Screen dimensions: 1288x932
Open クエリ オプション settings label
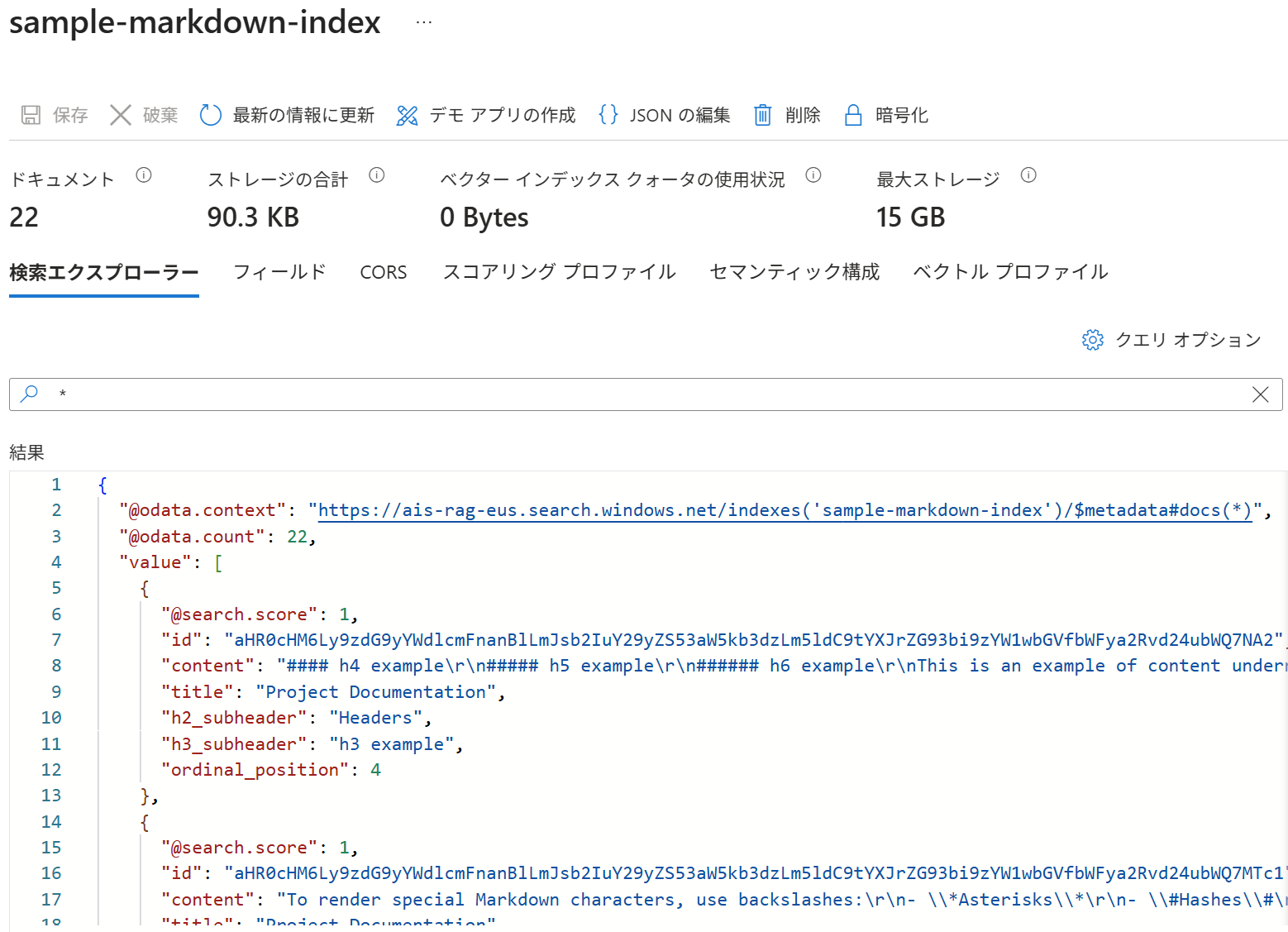point(1188,340)
